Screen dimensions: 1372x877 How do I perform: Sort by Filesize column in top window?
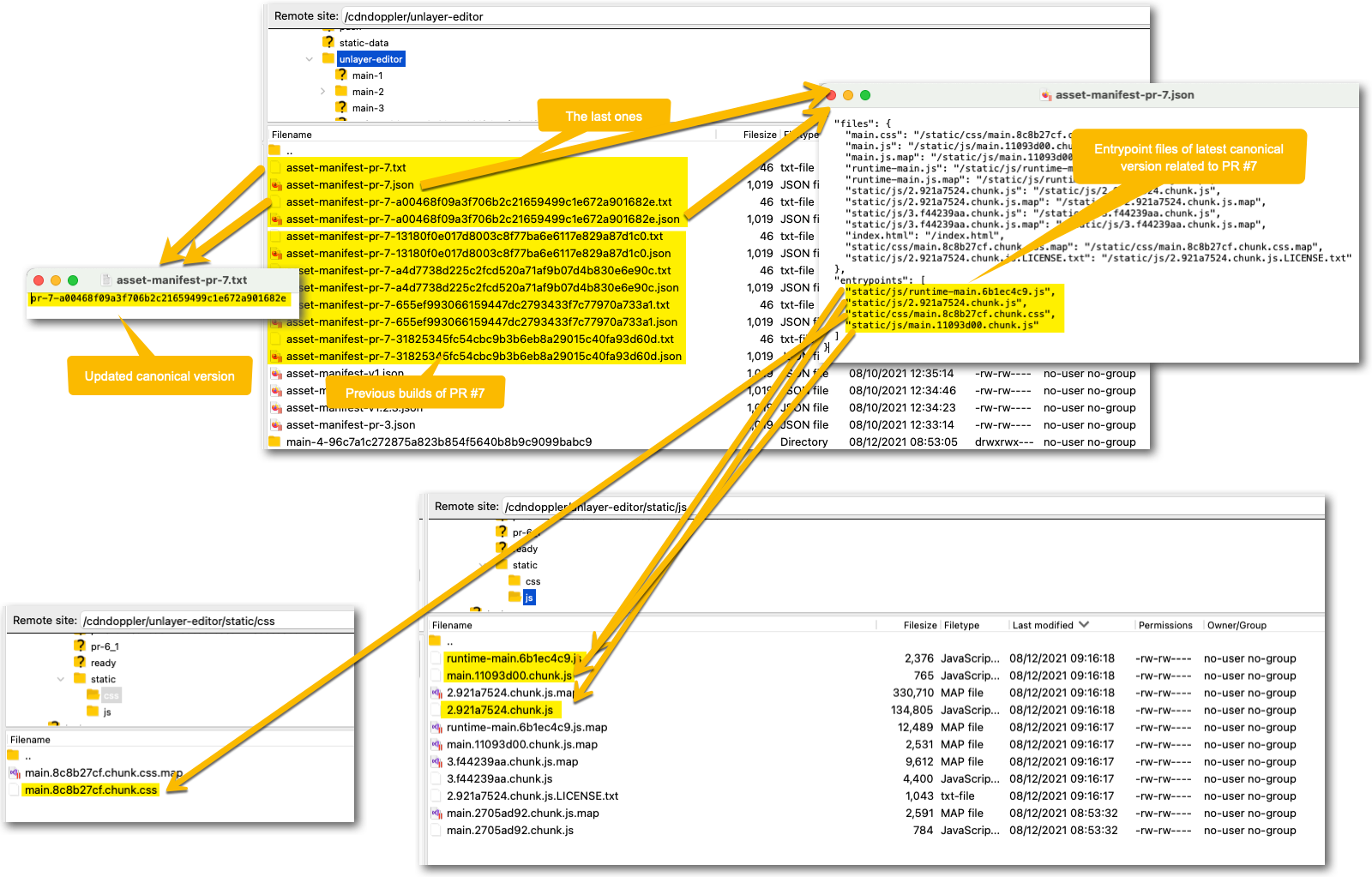click(x=760, y=135)
